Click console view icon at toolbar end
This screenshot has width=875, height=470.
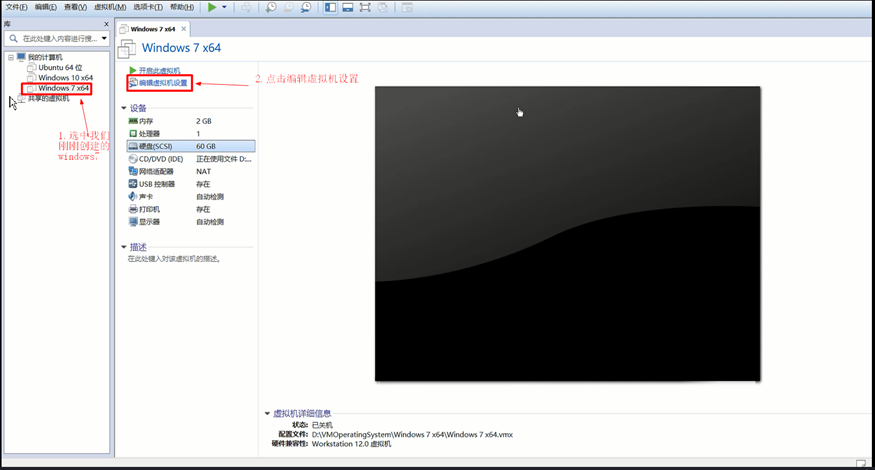pos(407,7)
